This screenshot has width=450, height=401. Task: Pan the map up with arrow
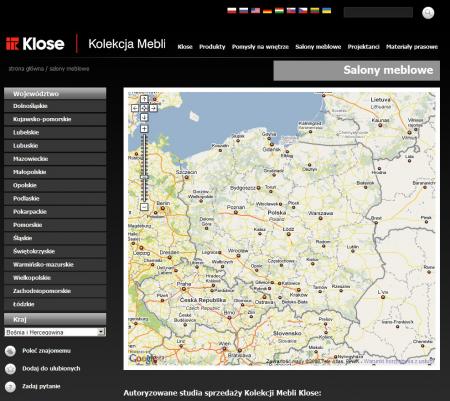point(144,99)
